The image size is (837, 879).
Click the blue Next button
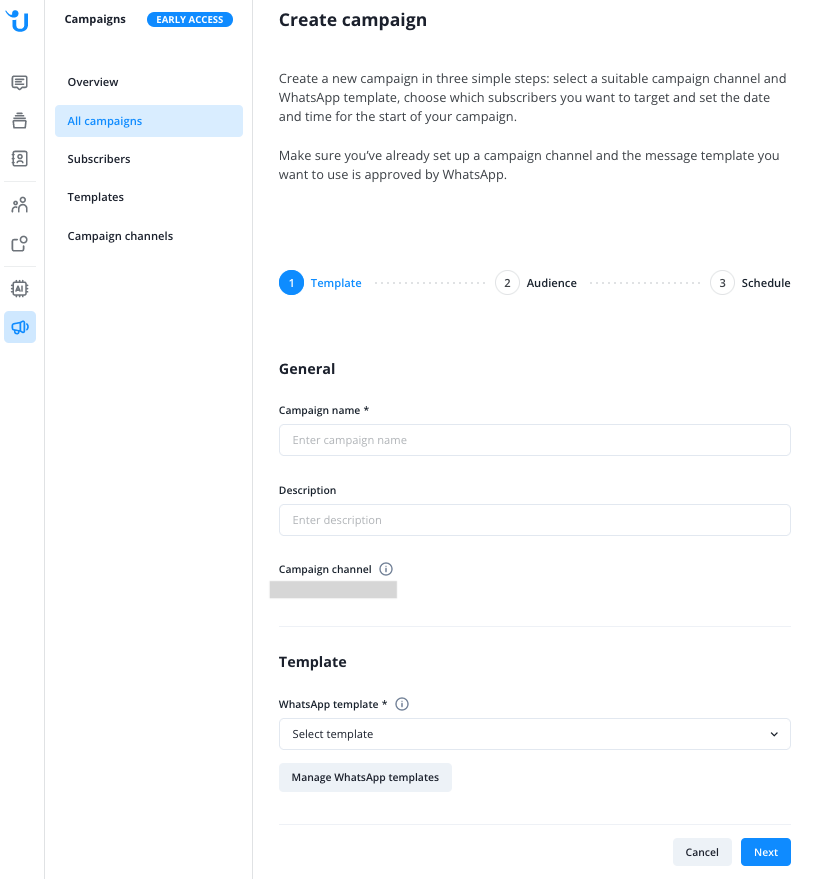click(766, 852)
